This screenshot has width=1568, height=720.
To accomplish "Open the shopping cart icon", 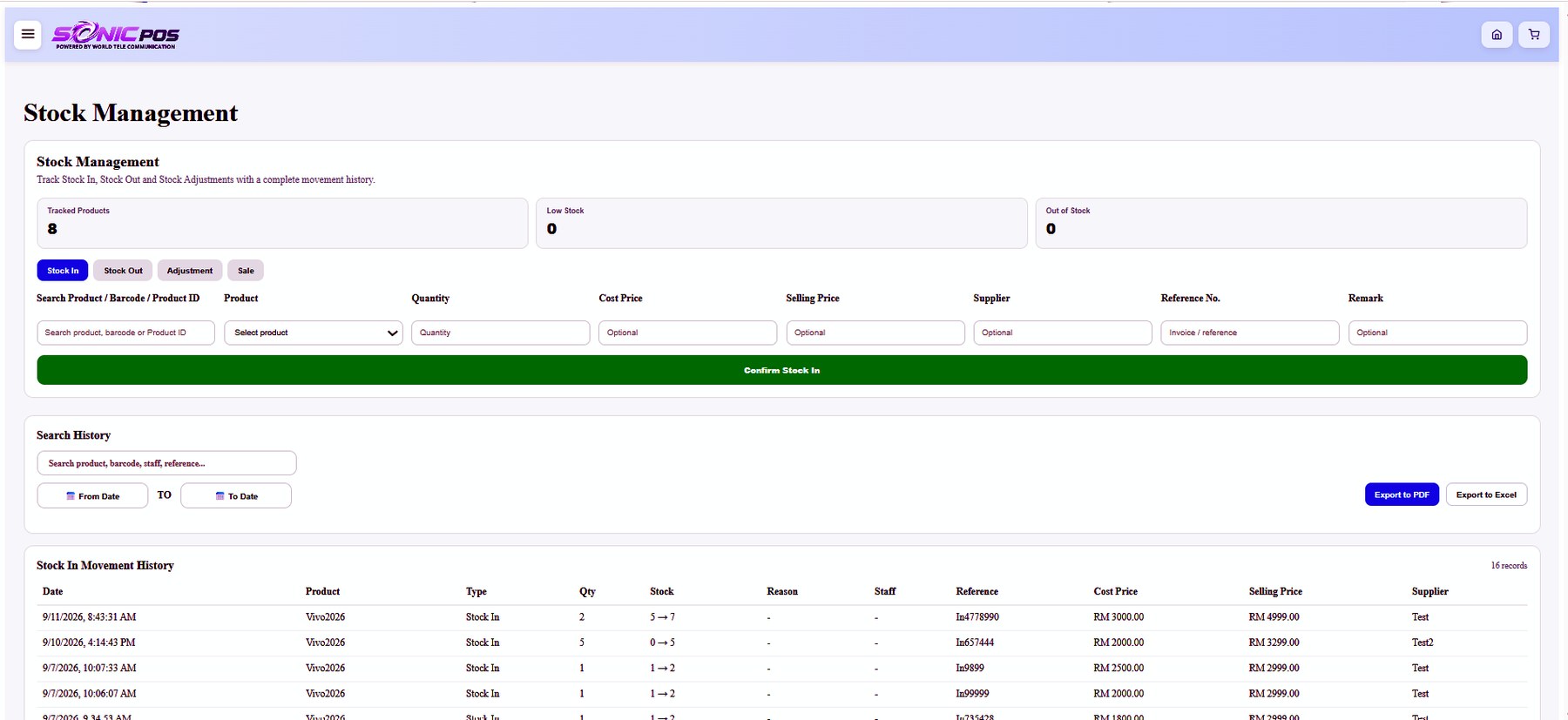I will coord(1534,35).
